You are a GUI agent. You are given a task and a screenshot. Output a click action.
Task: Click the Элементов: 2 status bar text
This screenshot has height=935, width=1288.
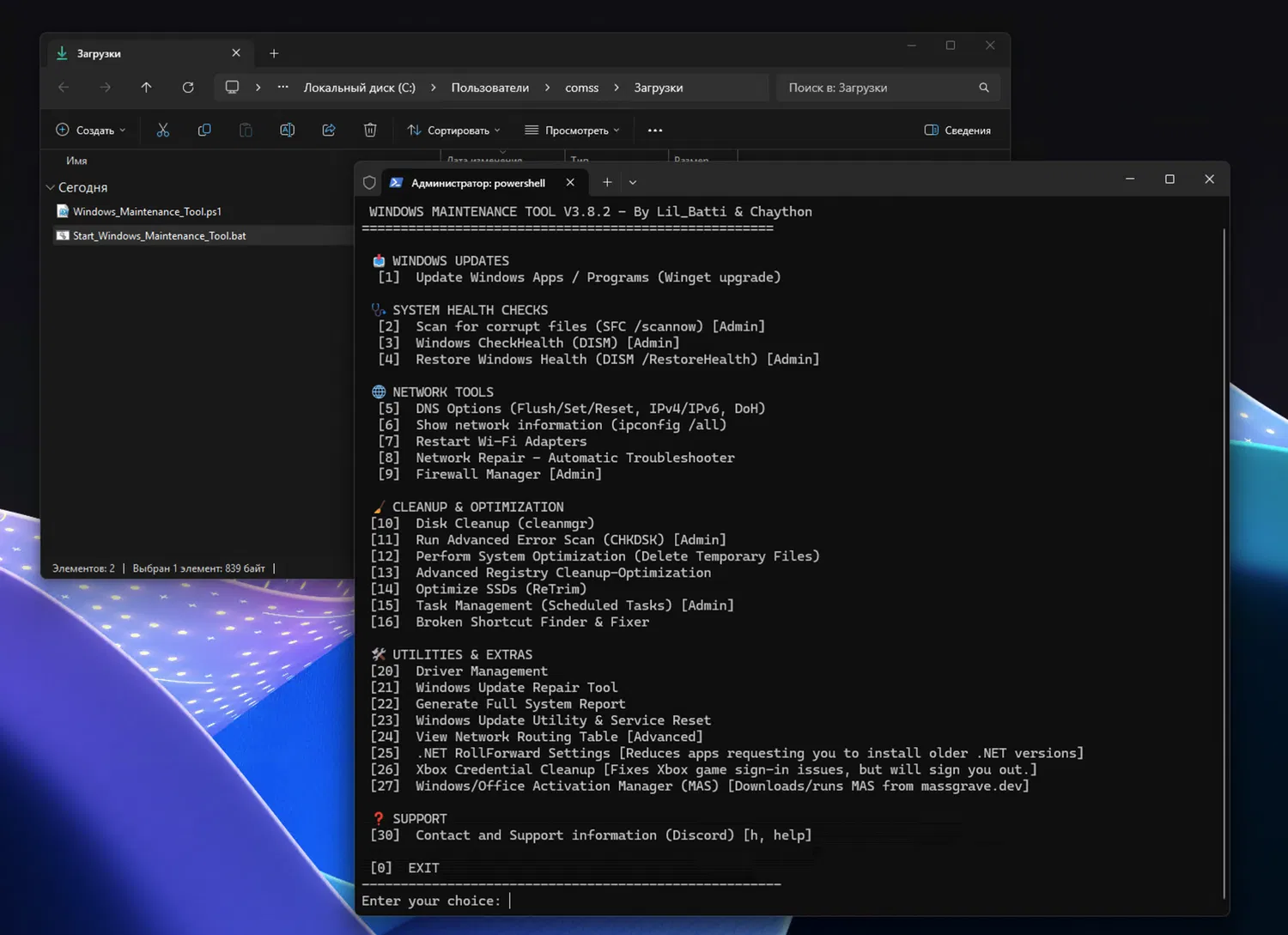(x=83, y=568)
